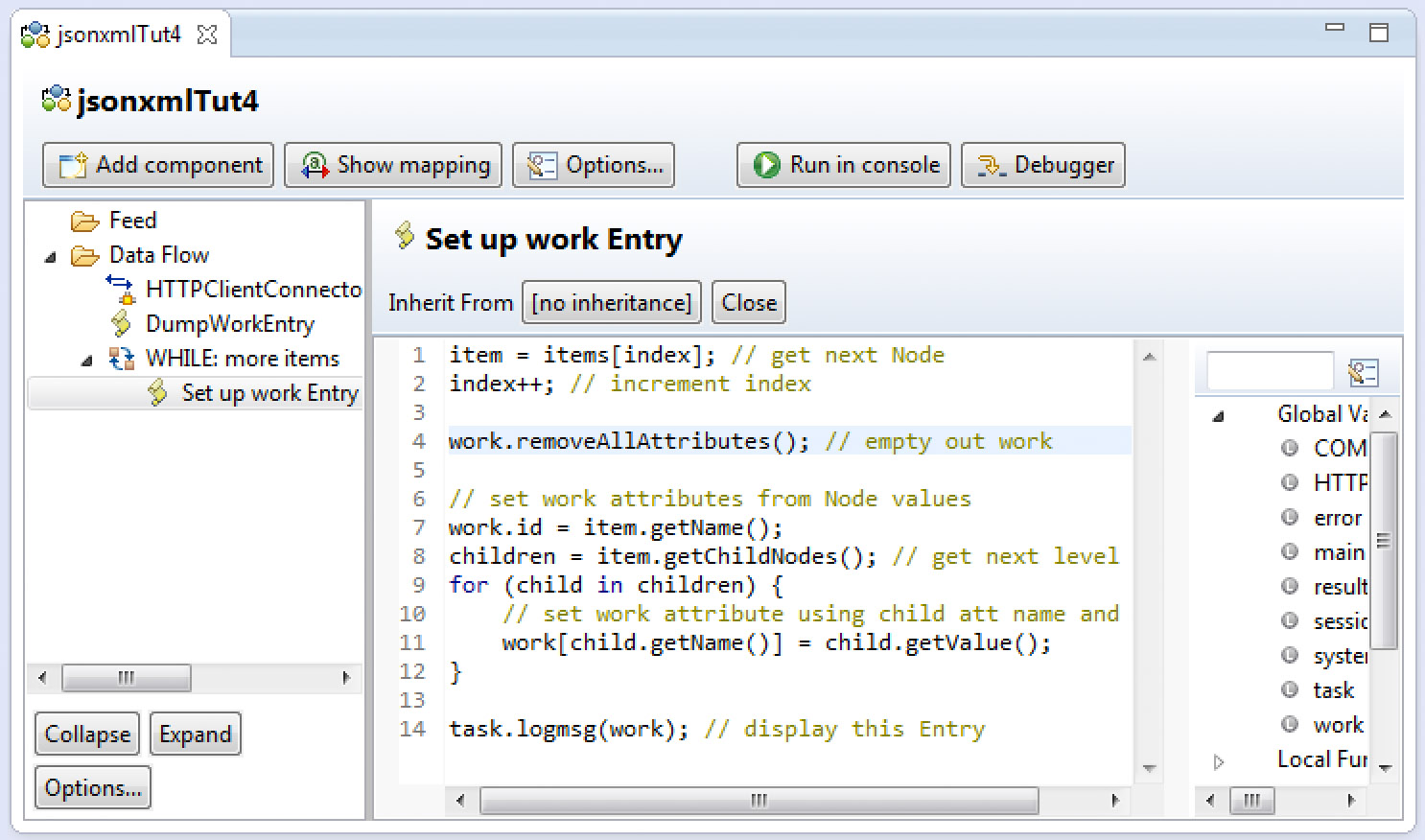This screenshot has height=840, width=1425.
Task: Select the WHILE: more items loop icon
Action: click(121, 358)
